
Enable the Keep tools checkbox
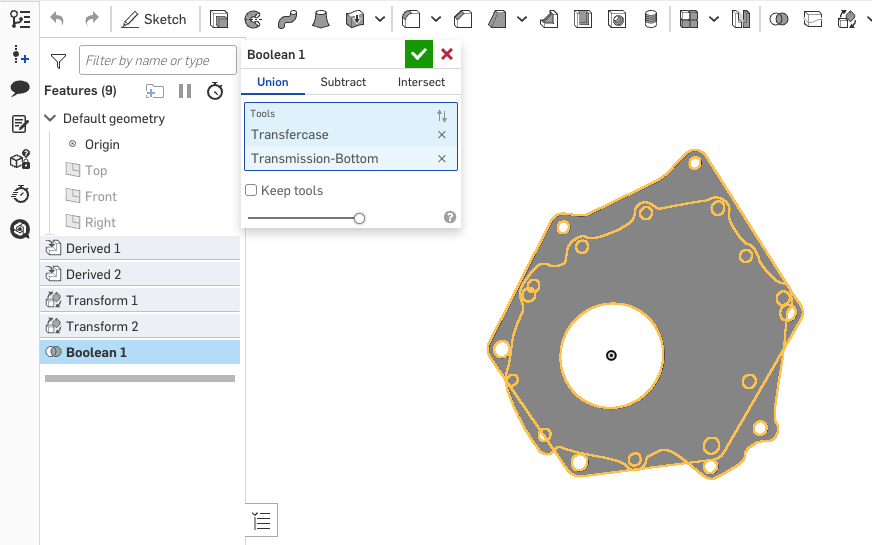coord(251,190)
